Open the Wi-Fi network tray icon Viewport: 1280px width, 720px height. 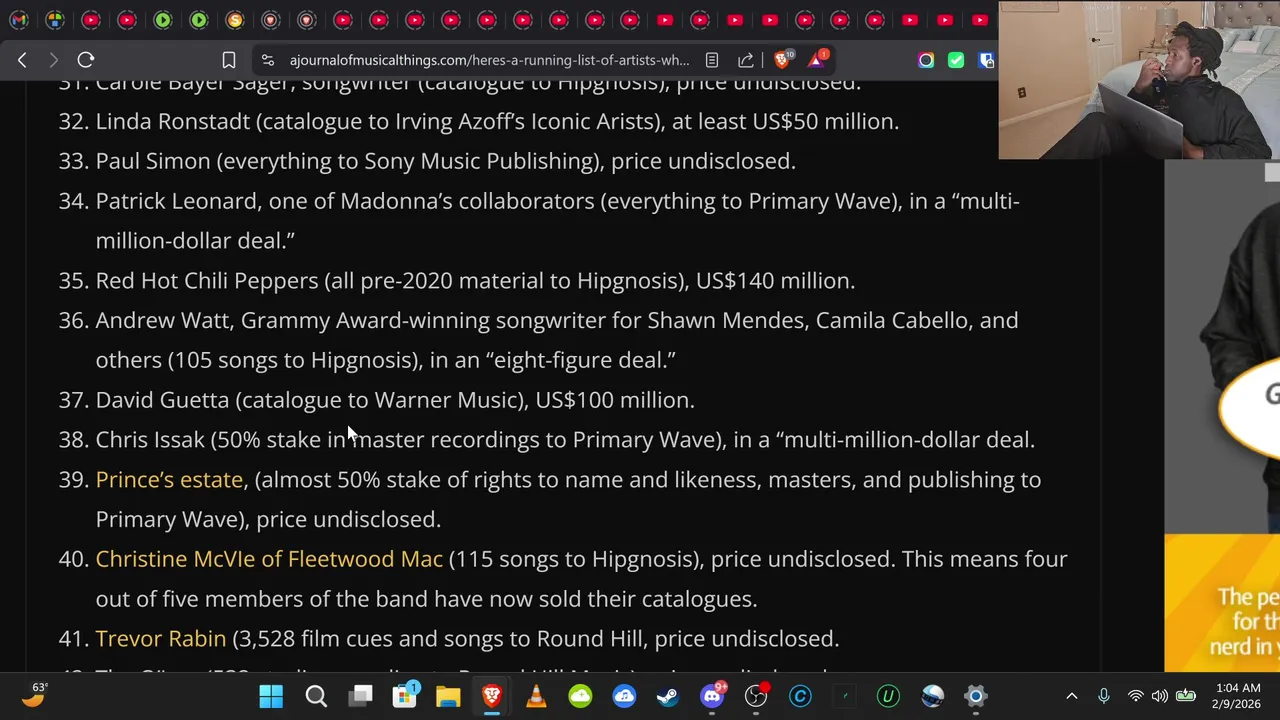[x=1135, y=696]
